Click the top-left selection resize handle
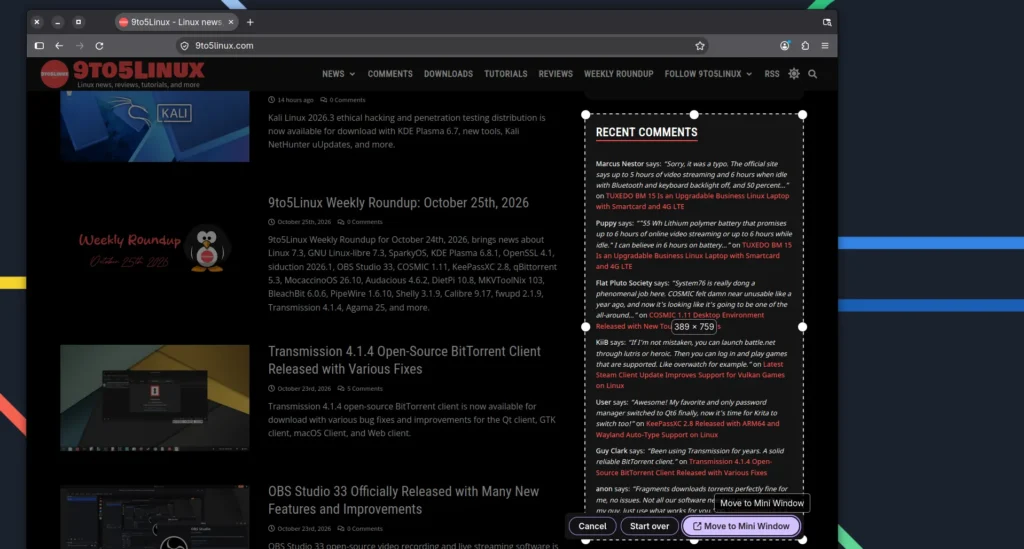The image size is (1024, 549). coord(586,115)
